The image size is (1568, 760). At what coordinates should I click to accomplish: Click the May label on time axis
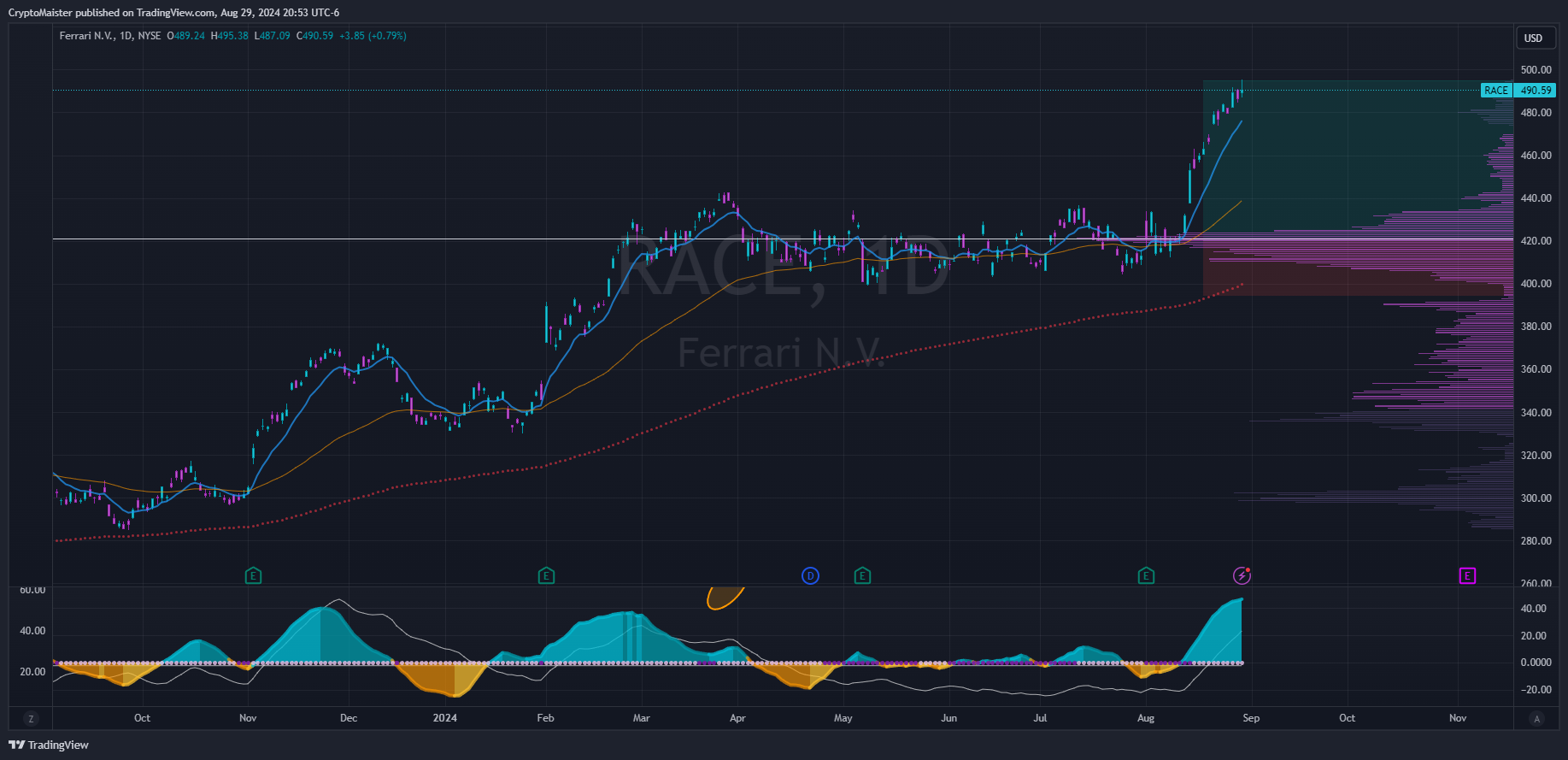843,718
